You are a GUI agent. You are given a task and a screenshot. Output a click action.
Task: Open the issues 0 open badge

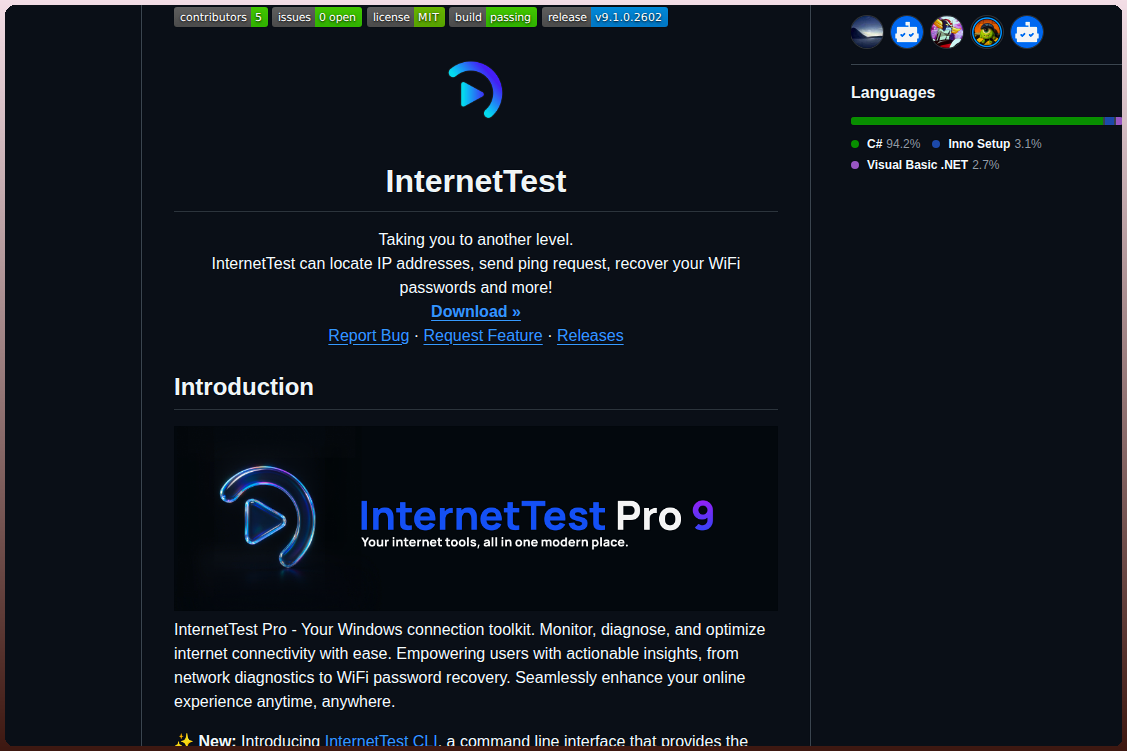(316, 17)
